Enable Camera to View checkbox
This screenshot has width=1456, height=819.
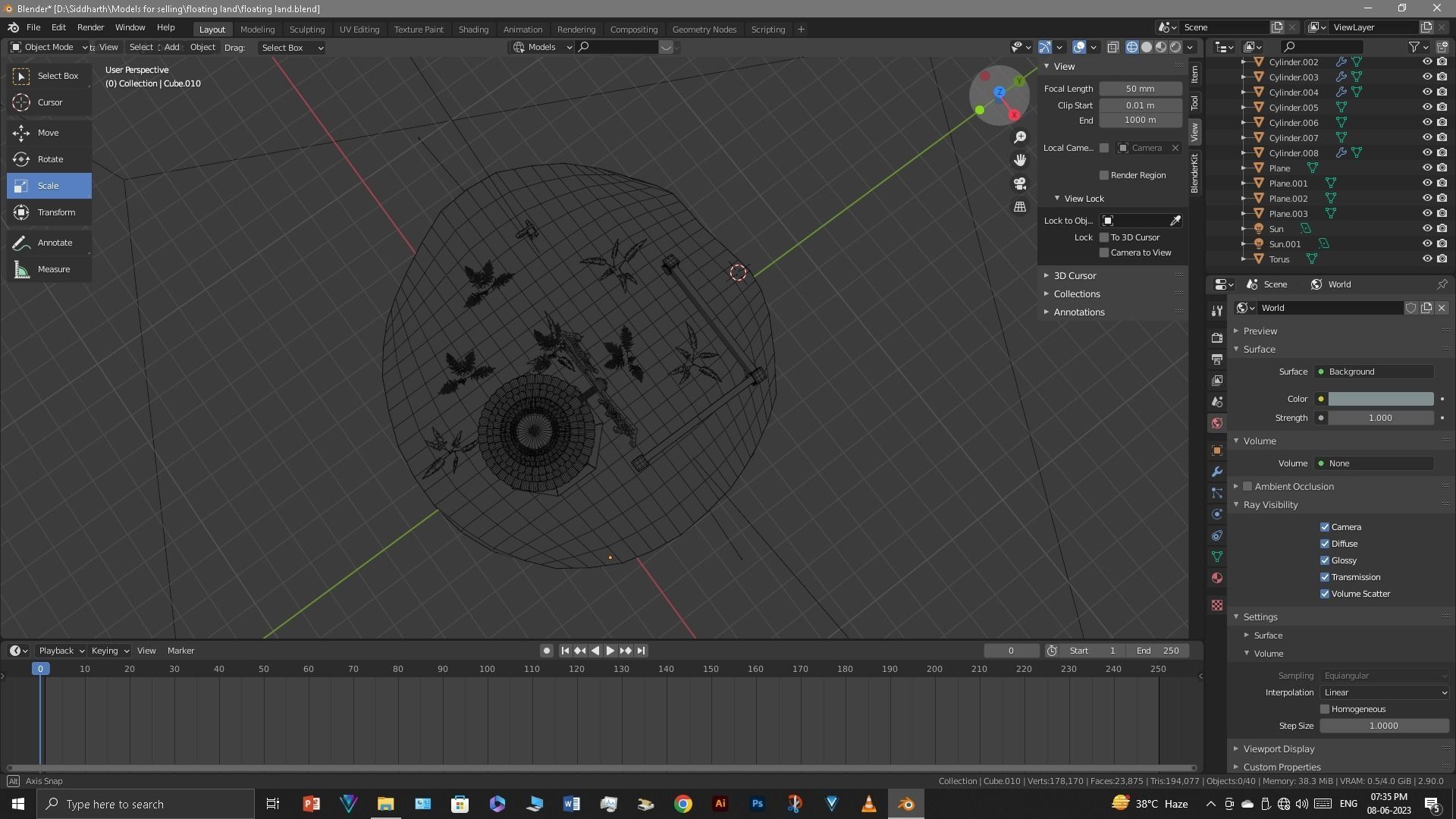pyautogui.click(x=1104, y=253)
